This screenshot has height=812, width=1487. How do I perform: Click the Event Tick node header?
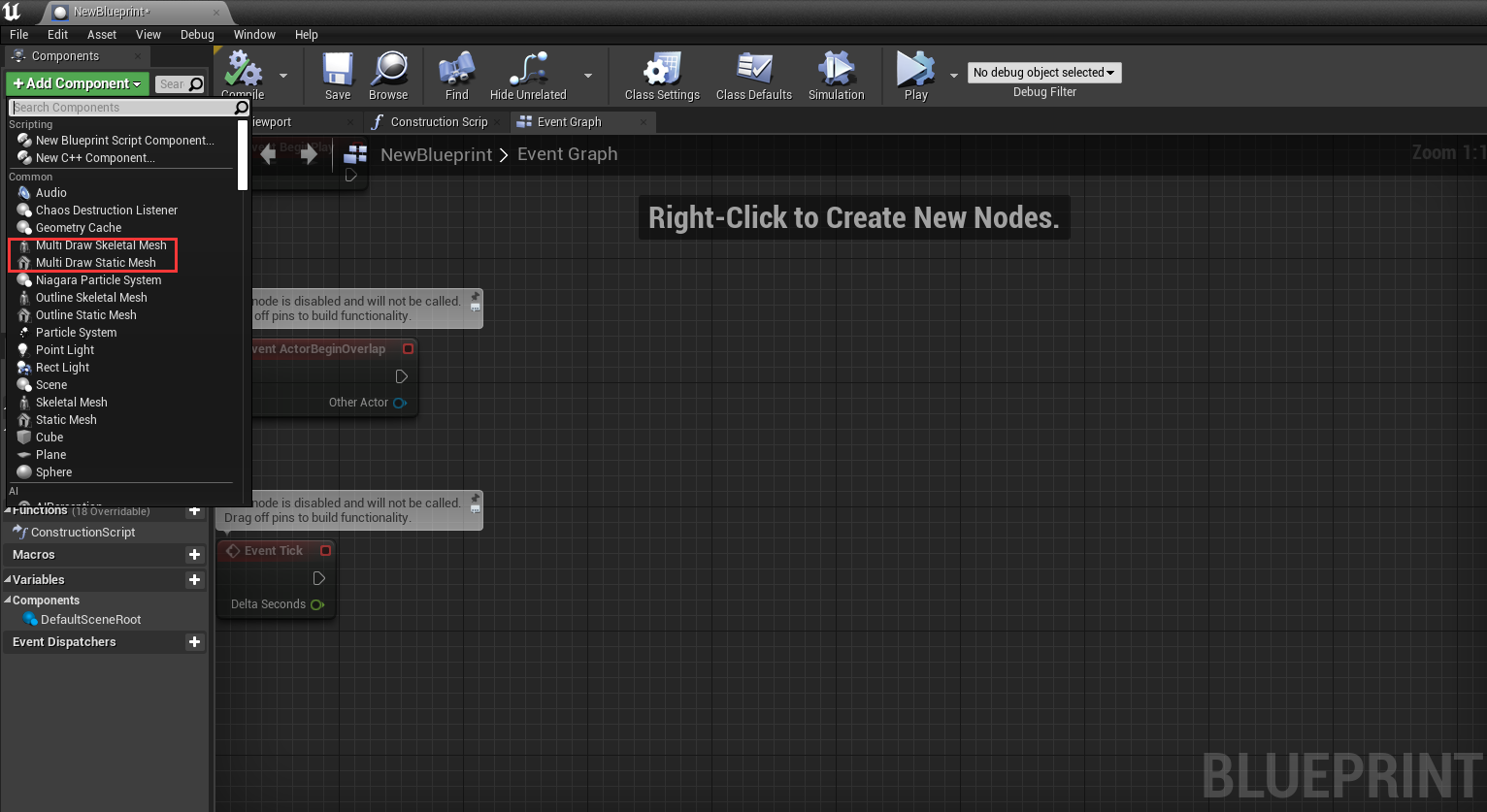(277, 551)
